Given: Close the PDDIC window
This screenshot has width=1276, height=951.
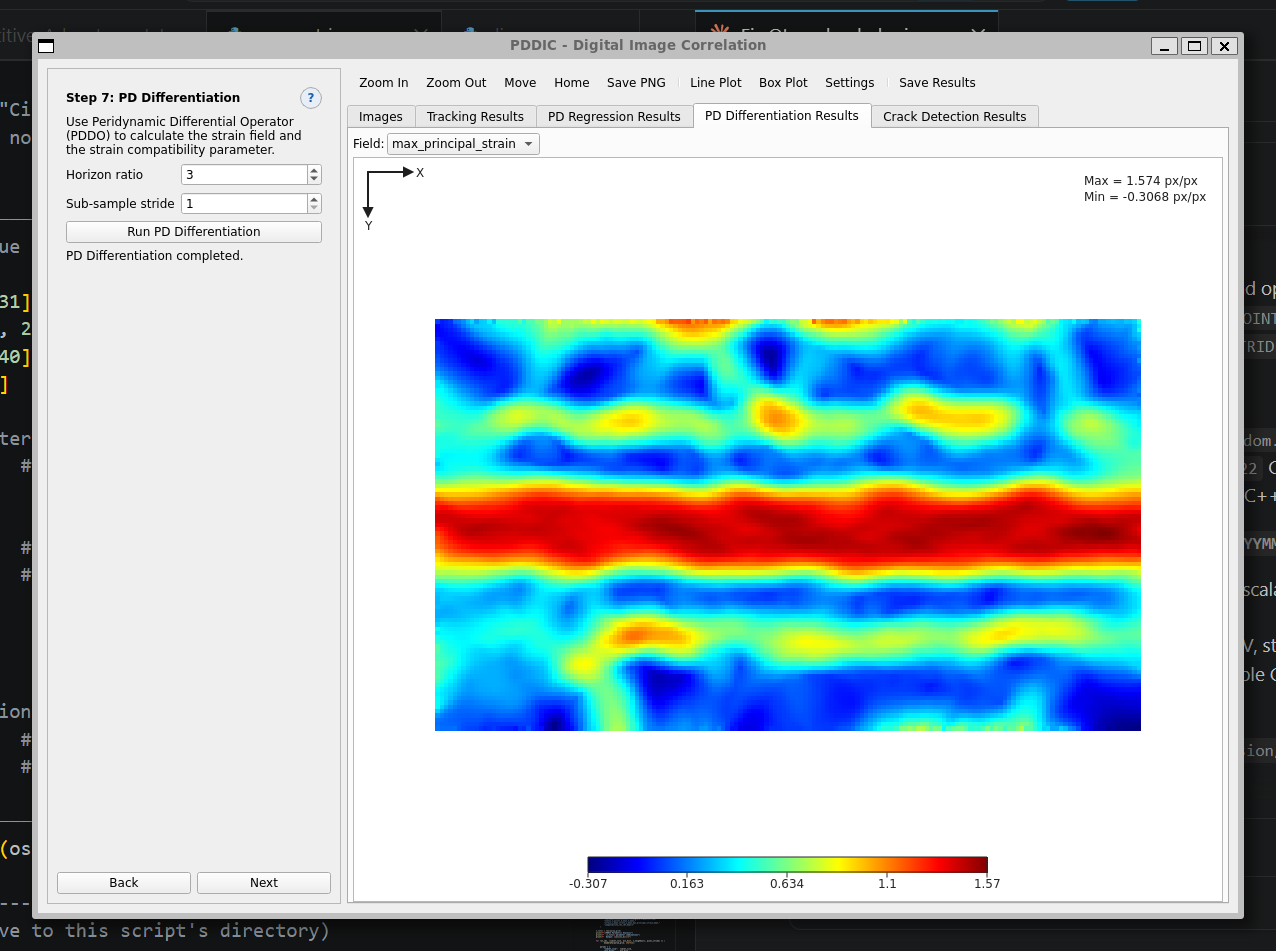Looking at the screenshot, I should 1224,46.
